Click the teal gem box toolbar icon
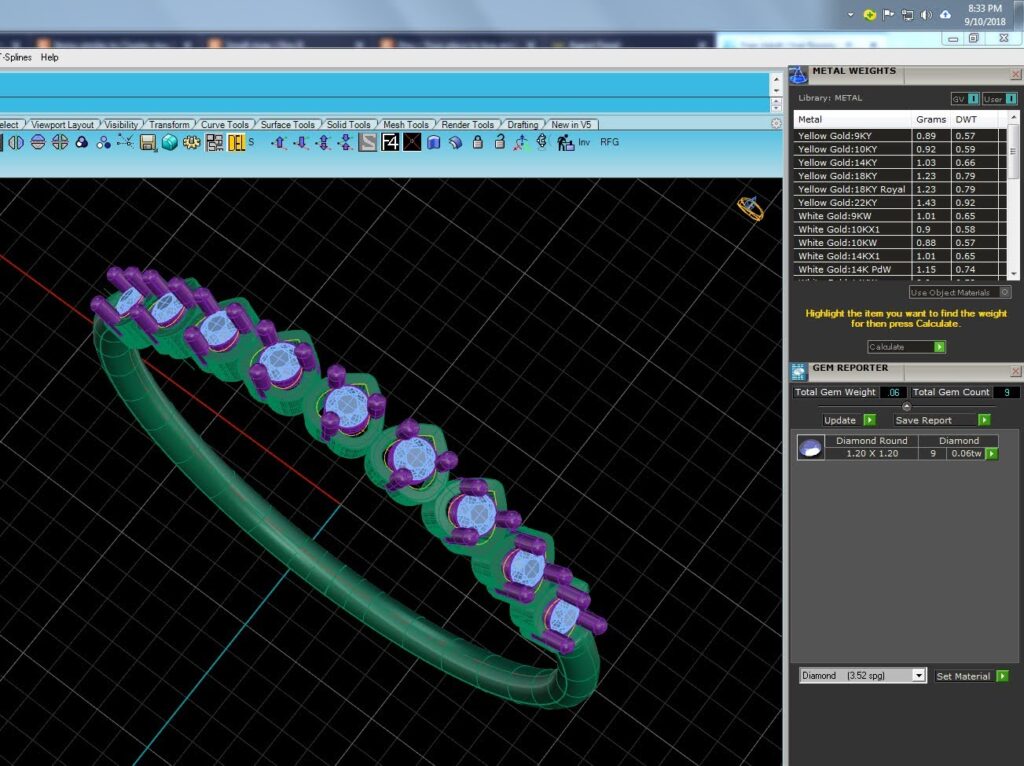Image resolution: width=1024 pixels, height=766 pixels. click(x=170, y=142)
